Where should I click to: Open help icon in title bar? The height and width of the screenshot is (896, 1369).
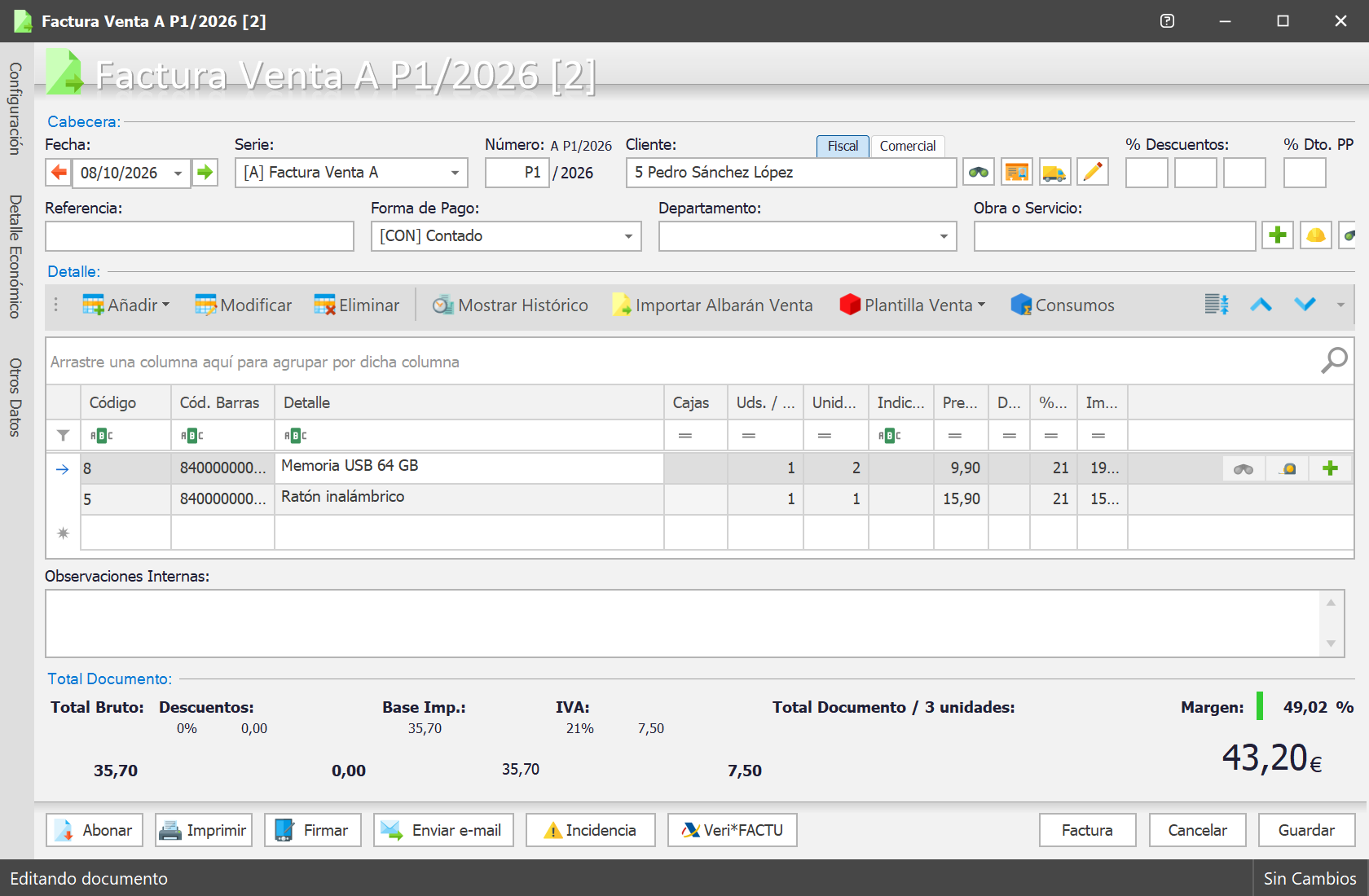pos(1167,21)
